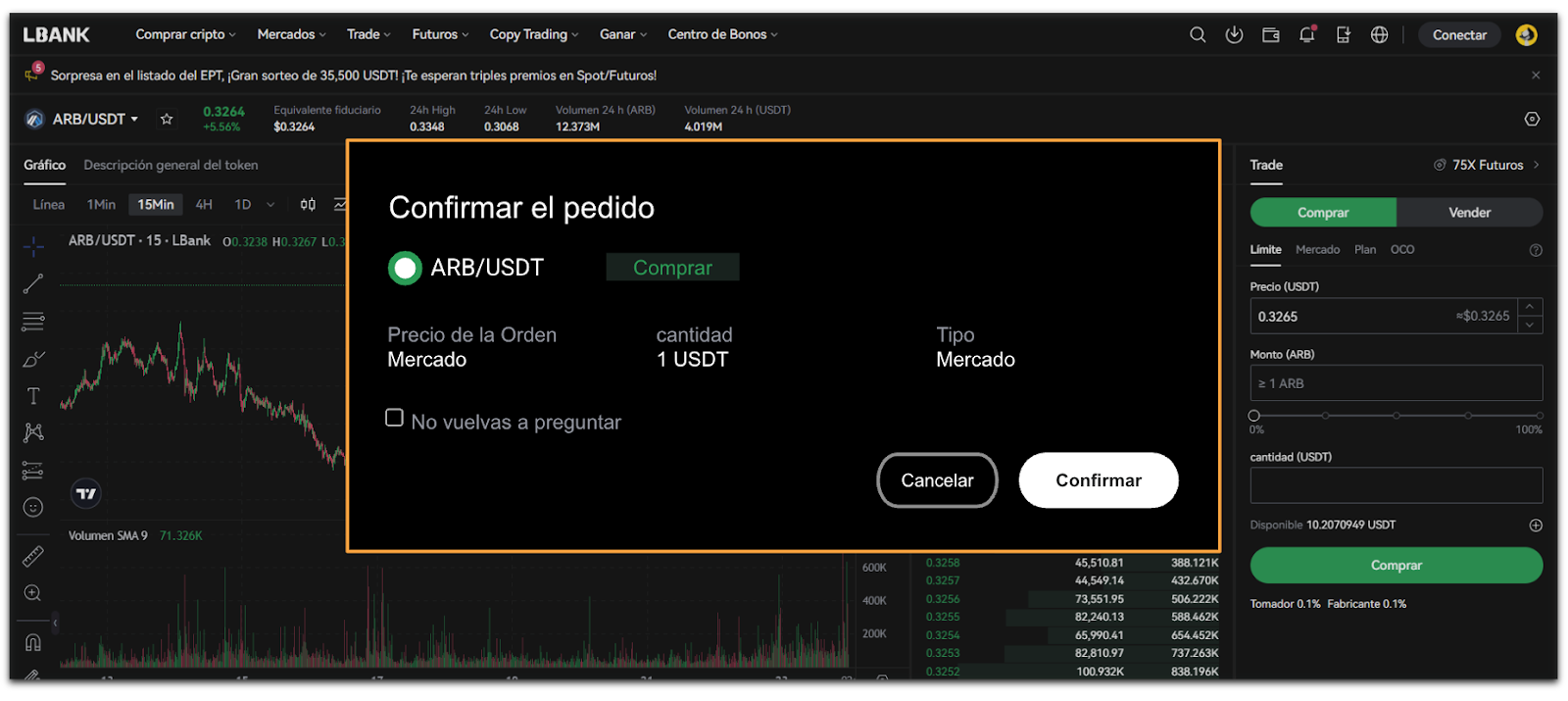Open the language globe icon

[x=1379, y=34]
